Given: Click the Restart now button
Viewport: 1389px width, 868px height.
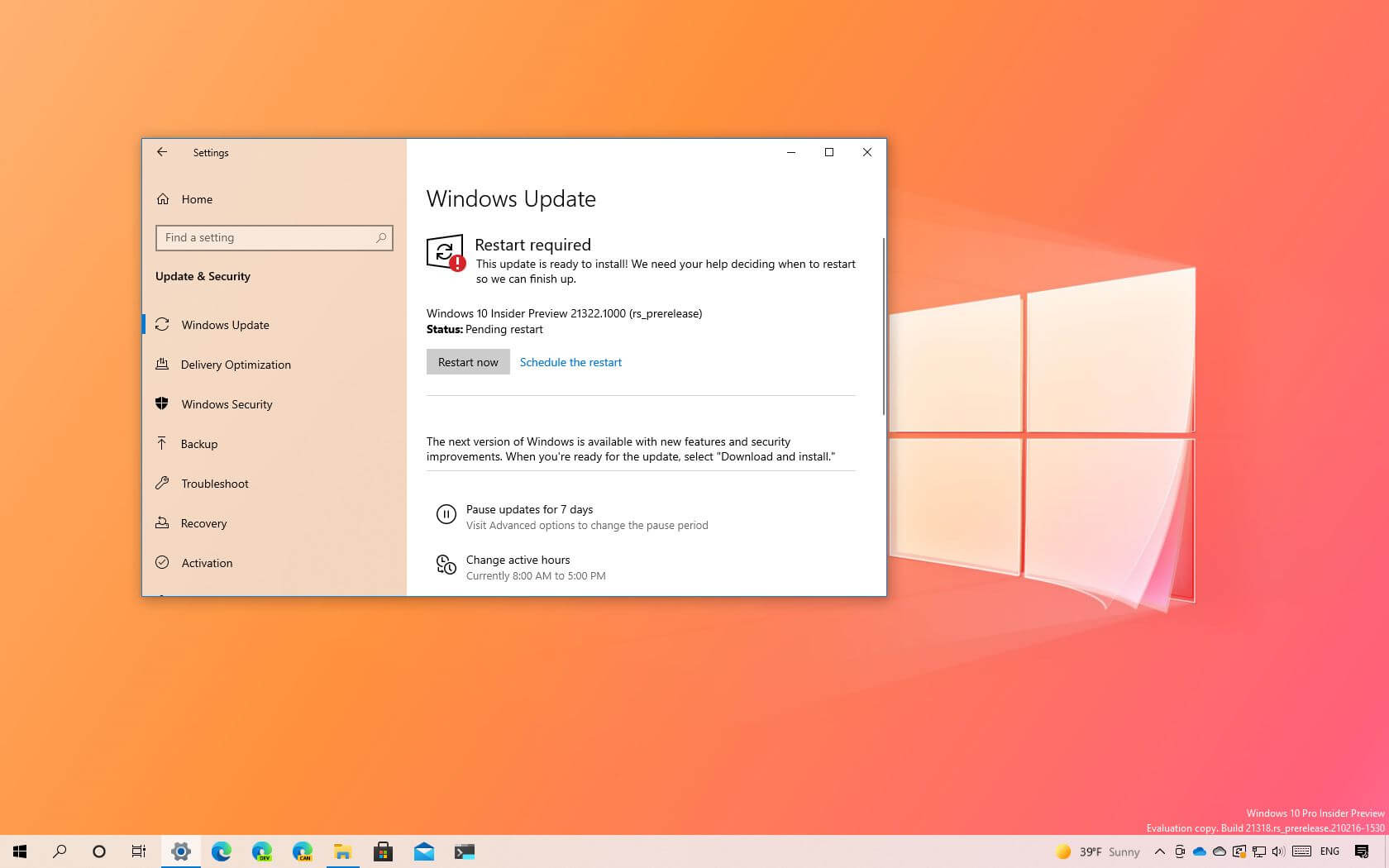Looking at the screenshot, I should [x=468, y=361].
